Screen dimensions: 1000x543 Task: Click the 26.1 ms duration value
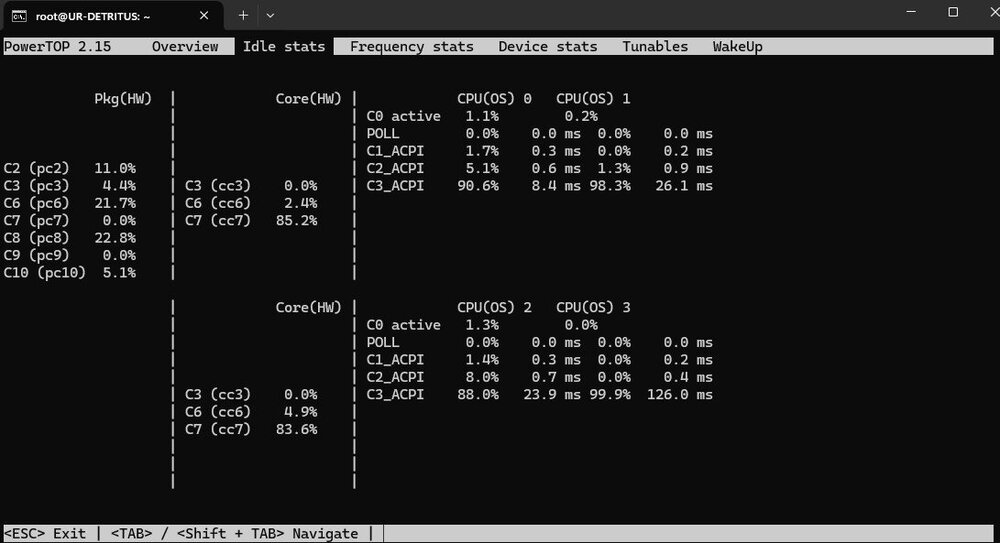[684, 186]
